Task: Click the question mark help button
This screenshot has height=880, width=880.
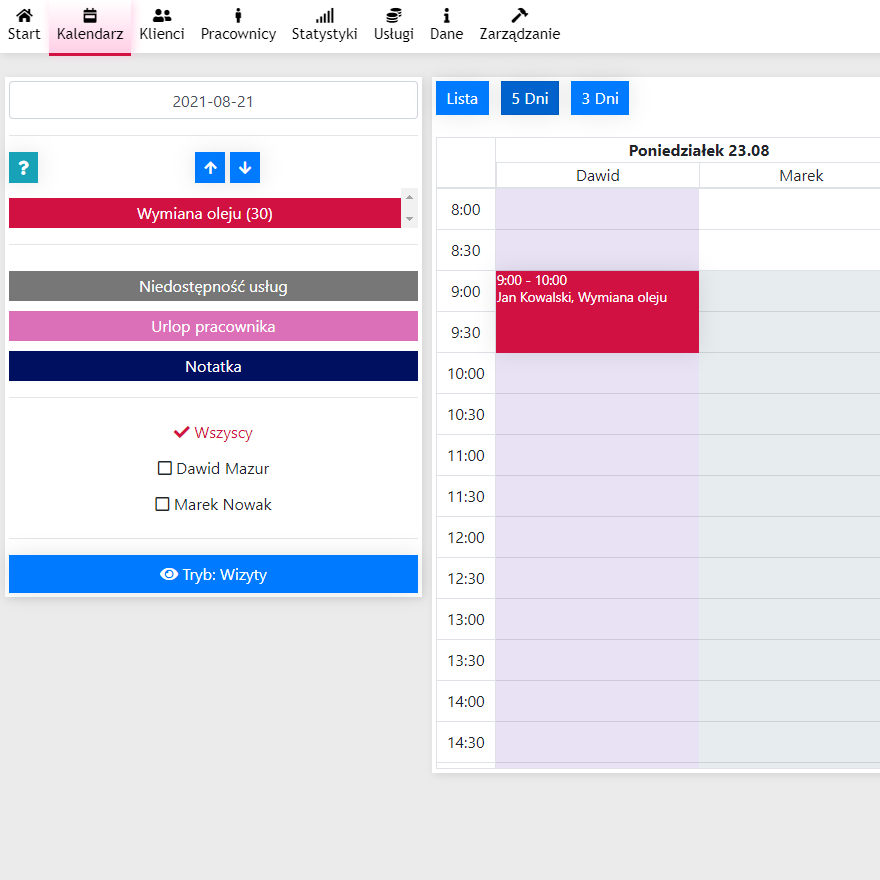Action: point(23,168)
